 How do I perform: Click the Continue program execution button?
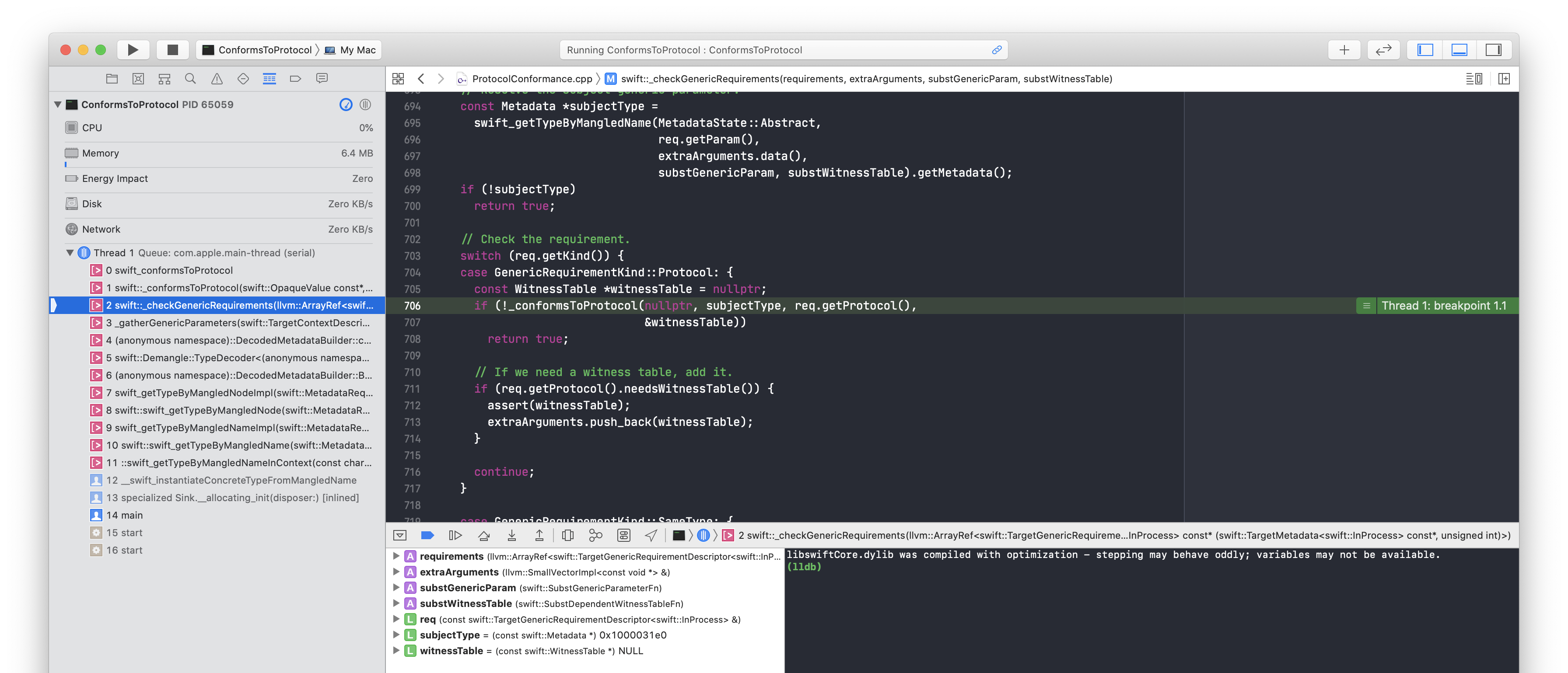[455, 536]
